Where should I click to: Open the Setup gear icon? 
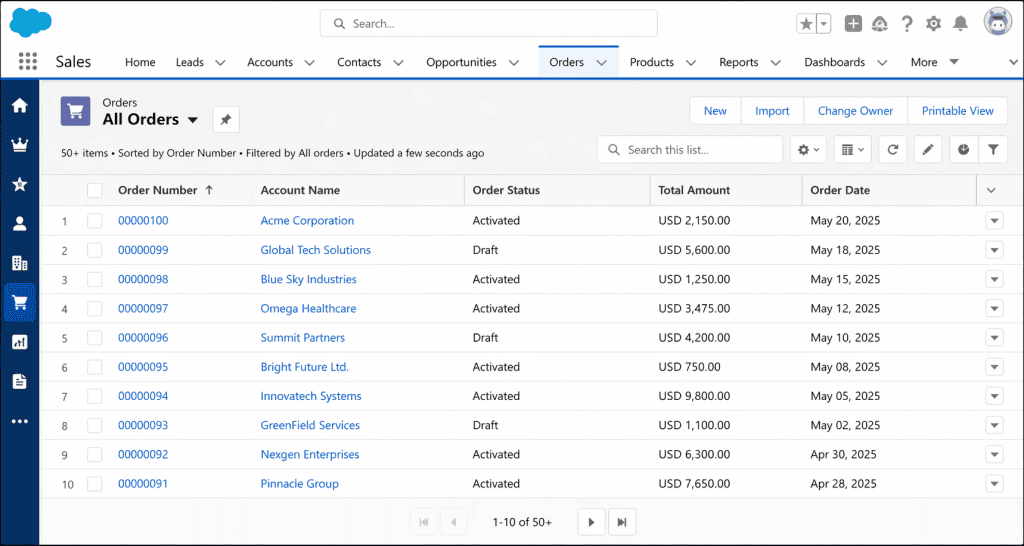(x=933, y=24)
